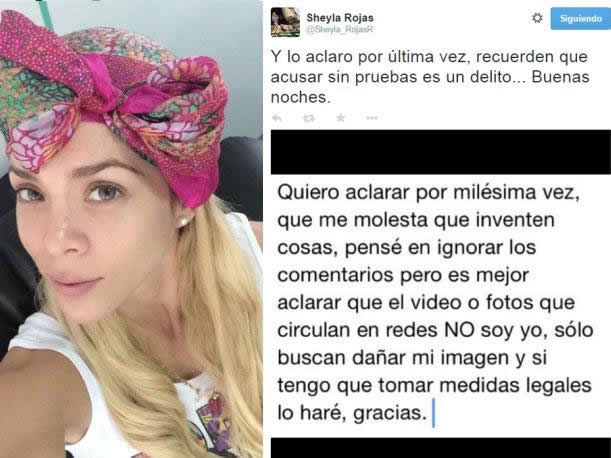
Task: Favorite the tweet with the star icon
Action: pos(341,118)
